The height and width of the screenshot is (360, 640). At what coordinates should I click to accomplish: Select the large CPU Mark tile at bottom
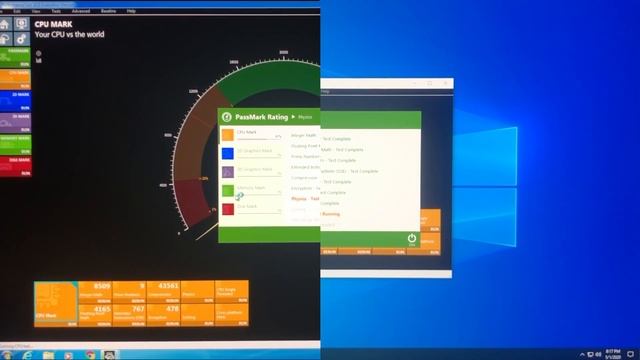point(56,304)
